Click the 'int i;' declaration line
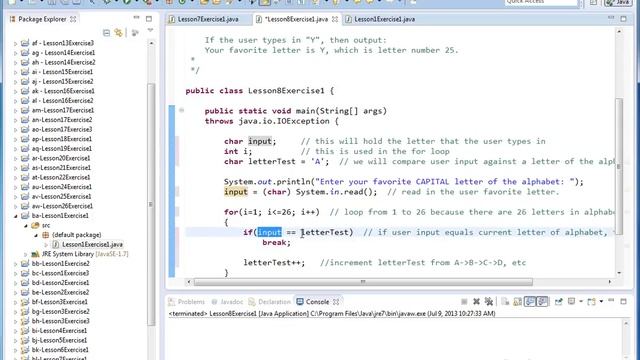The image size is (640, 360). pos(238,151)
